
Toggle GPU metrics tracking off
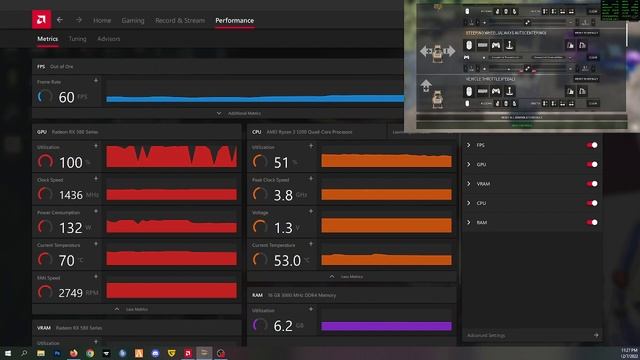(592, 164)
